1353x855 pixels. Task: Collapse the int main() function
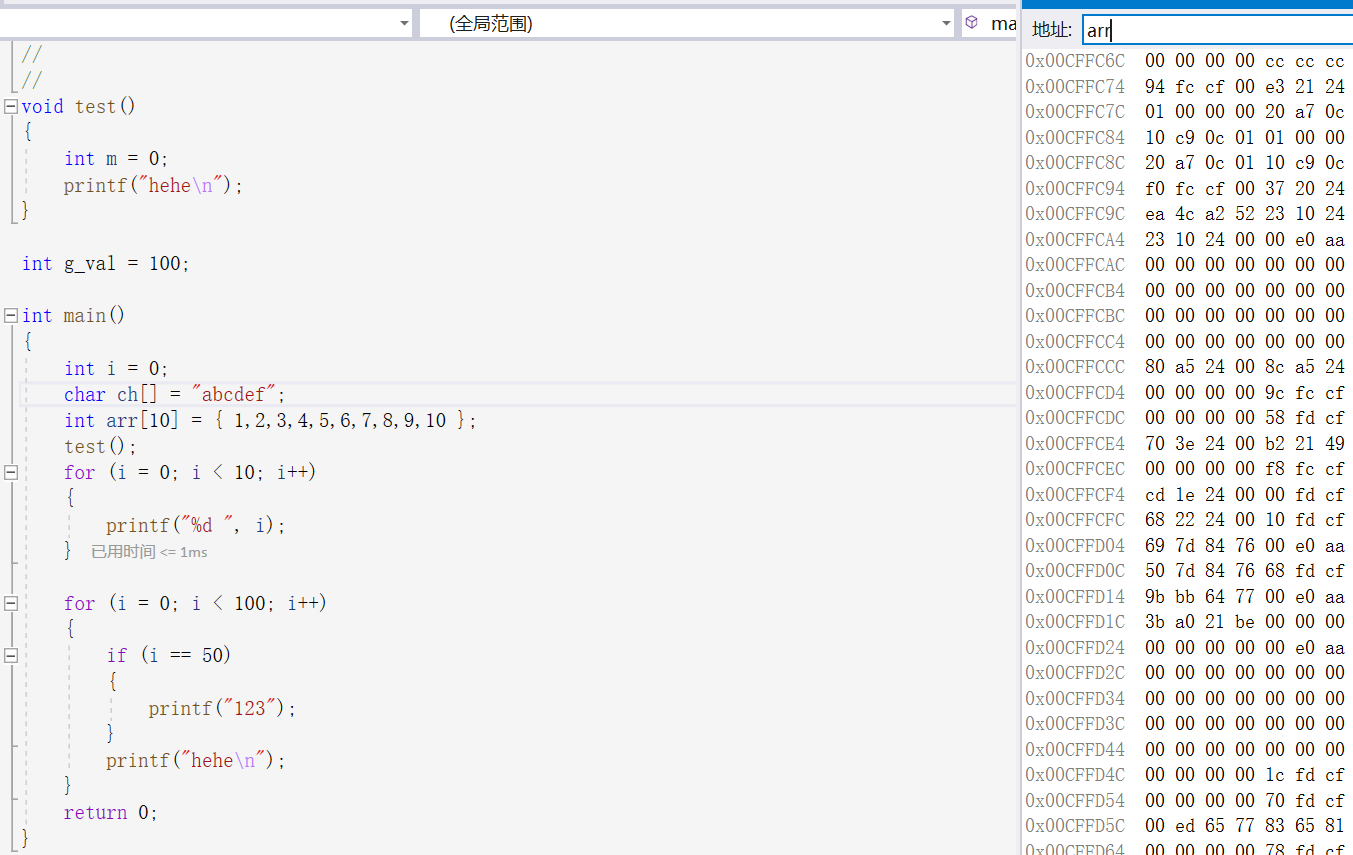pos(10,315)
